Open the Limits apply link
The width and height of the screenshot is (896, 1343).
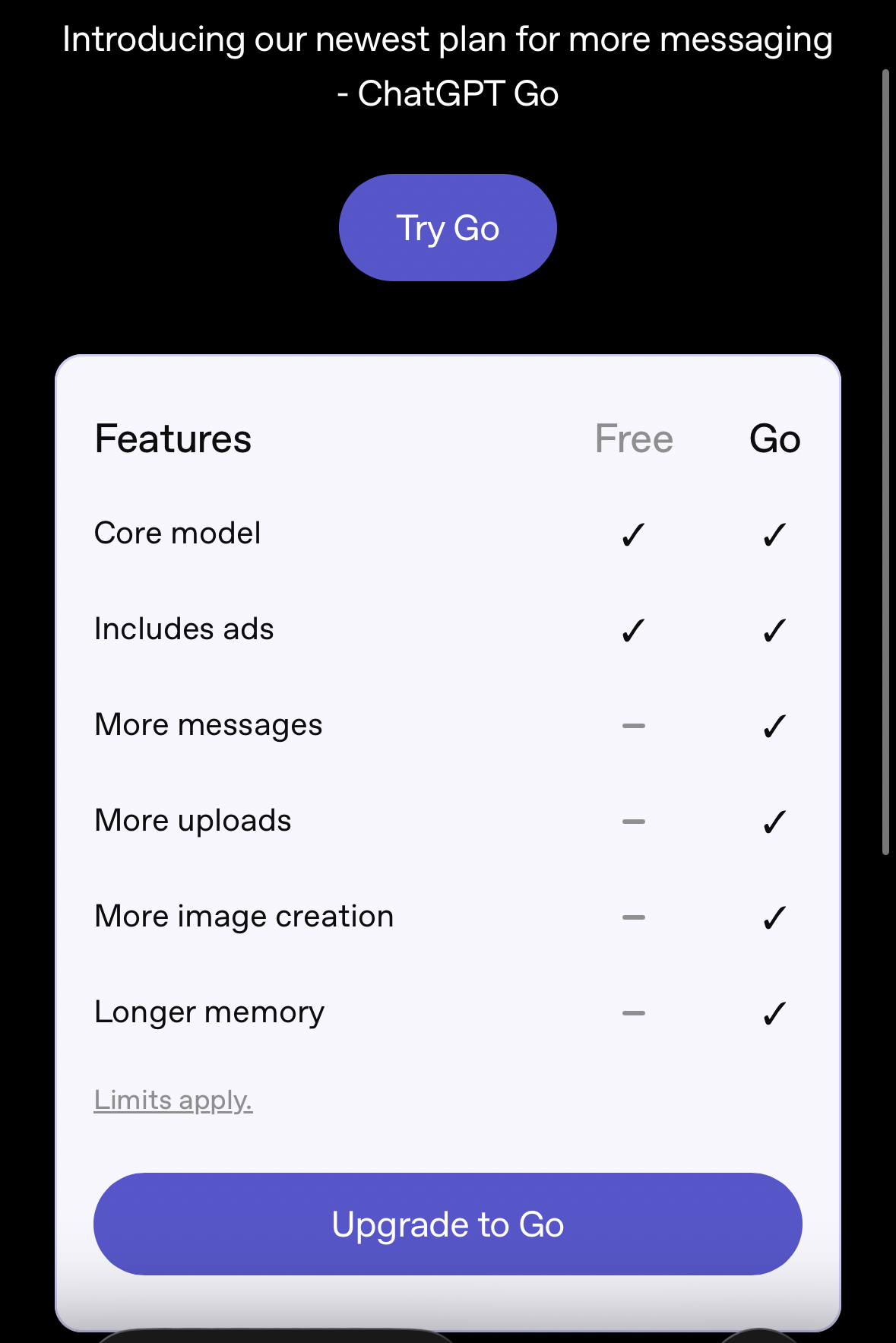pos(173,1100)
